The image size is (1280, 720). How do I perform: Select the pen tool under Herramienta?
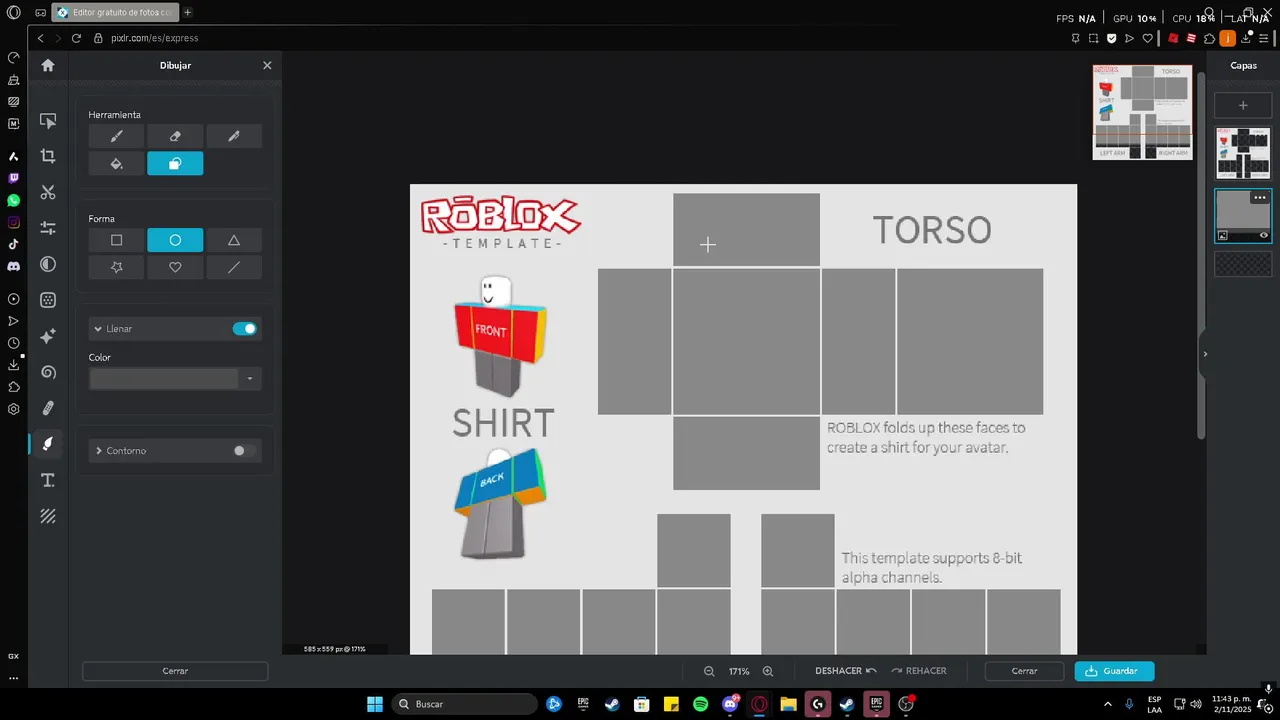click(234, 136)
